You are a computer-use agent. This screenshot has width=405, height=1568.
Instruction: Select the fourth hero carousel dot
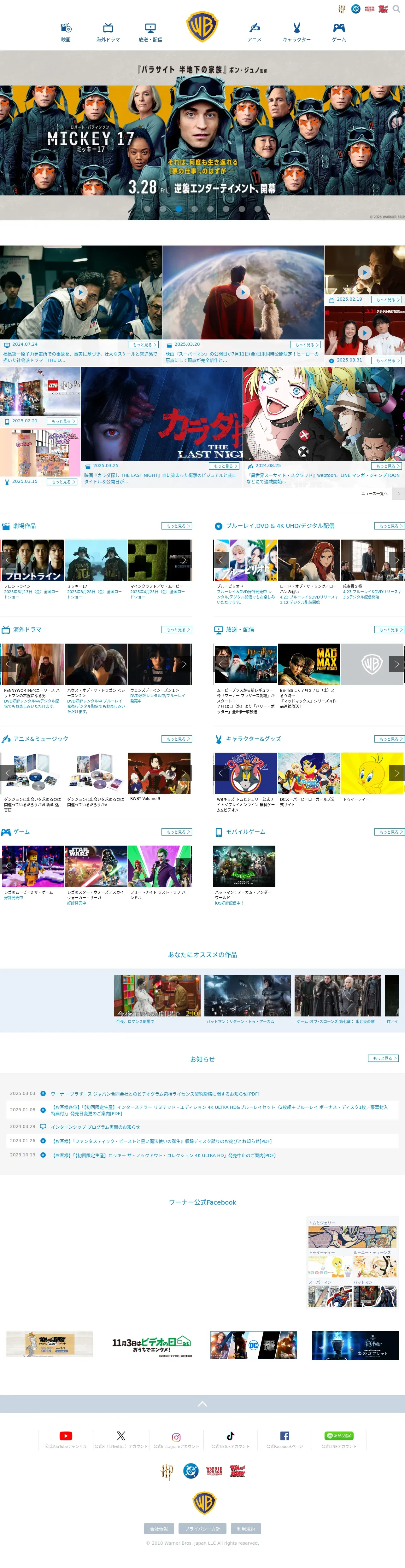pos(194,209)
